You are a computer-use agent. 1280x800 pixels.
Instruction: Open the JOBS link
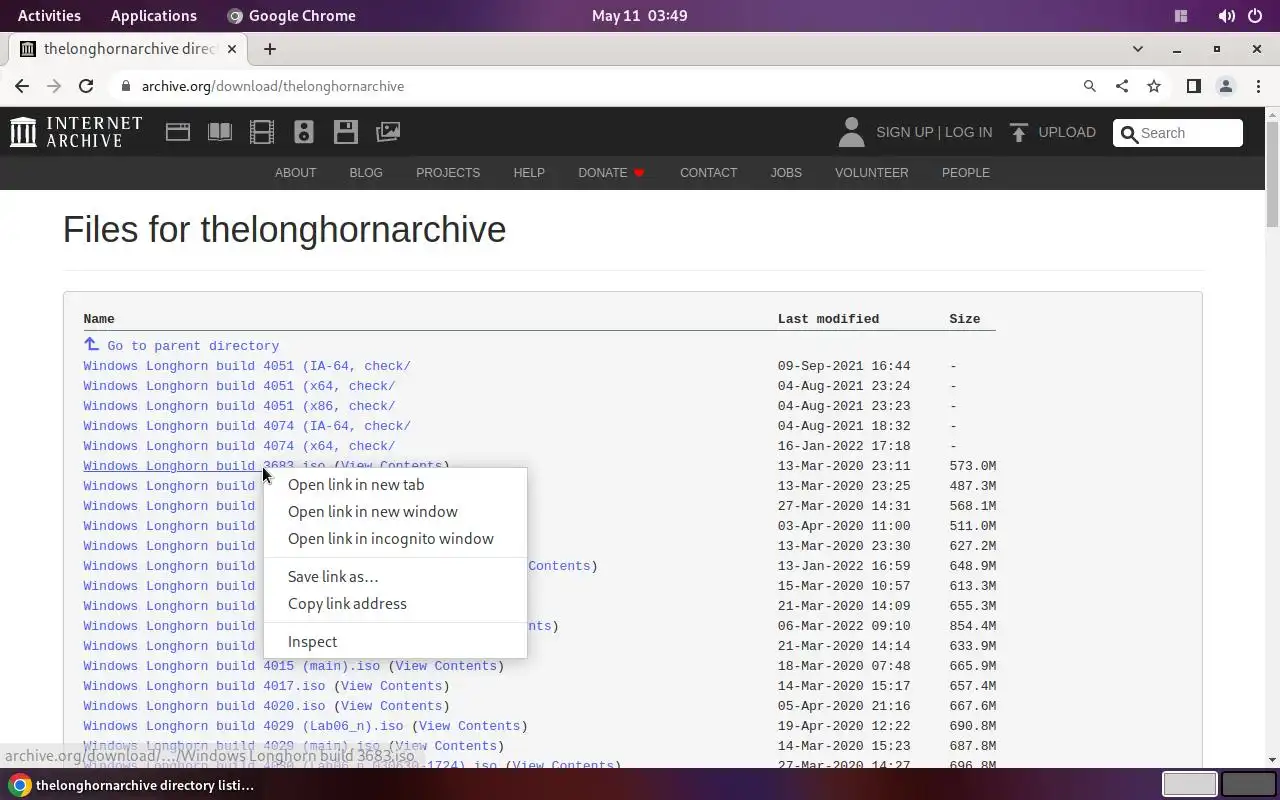coord(786,173)
